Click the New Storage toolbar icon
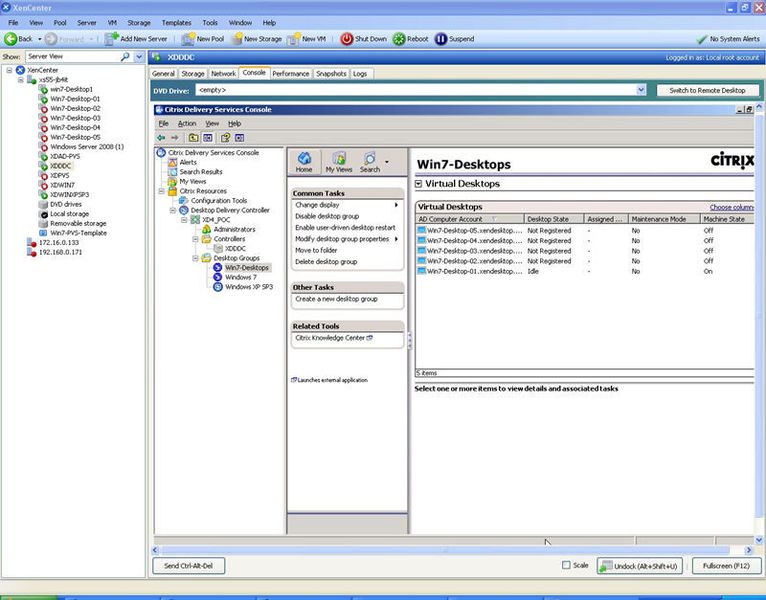Image resolution: width=766 pixels, height=600 pixels. pyautogui.click(x=237, y=39)
